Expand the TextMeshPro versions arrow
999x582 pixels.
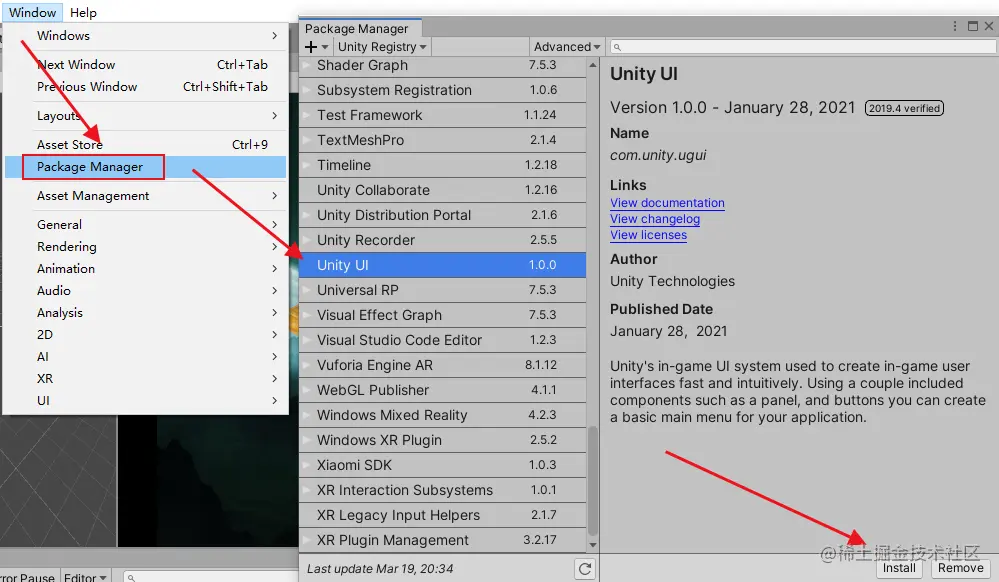click(x=307, y=140)
